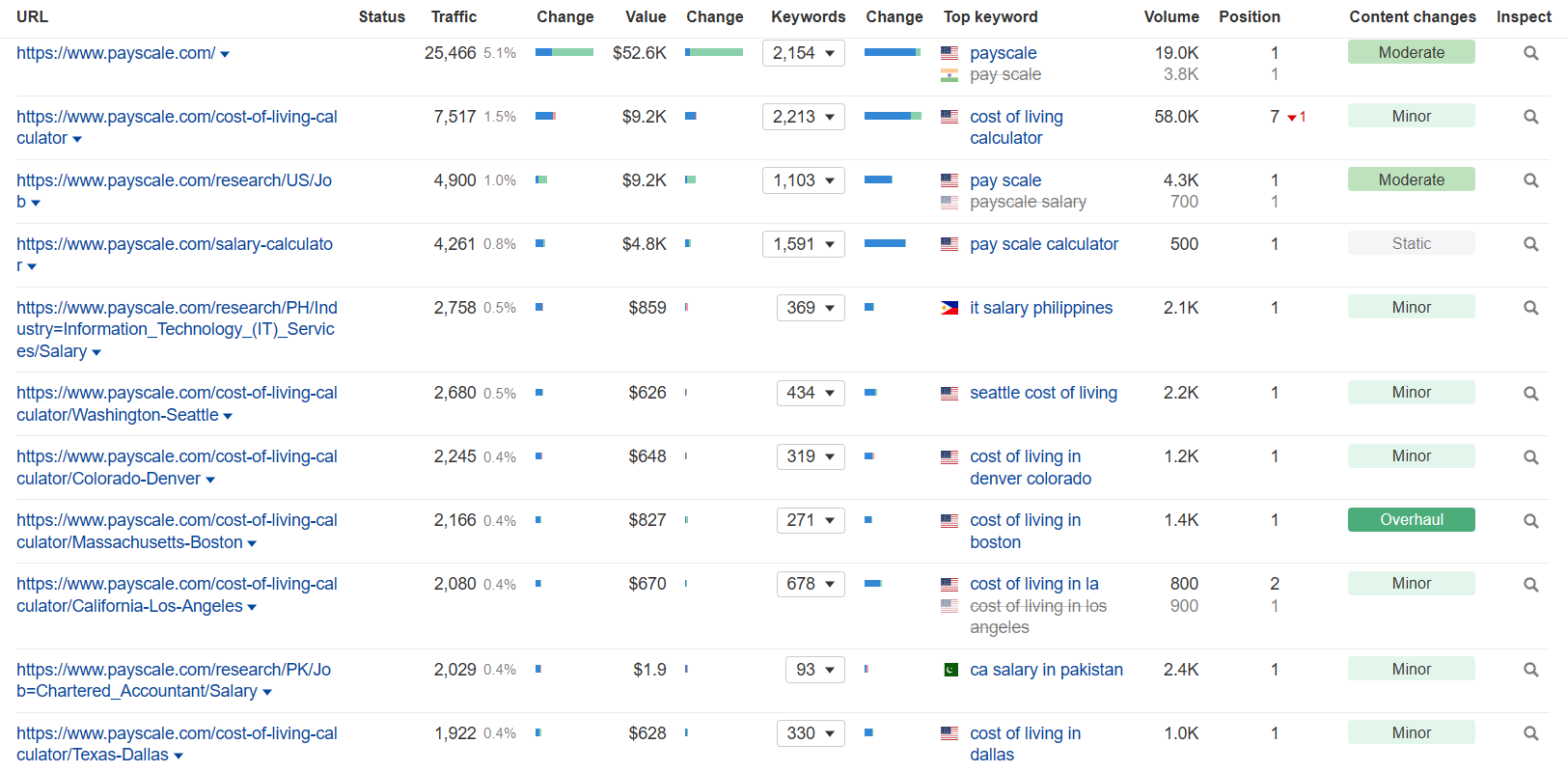The width and height of the screenshot is (1568, 772).
Task: Expand the 1,103 keywords dropdown
Action: coord(804,180)
